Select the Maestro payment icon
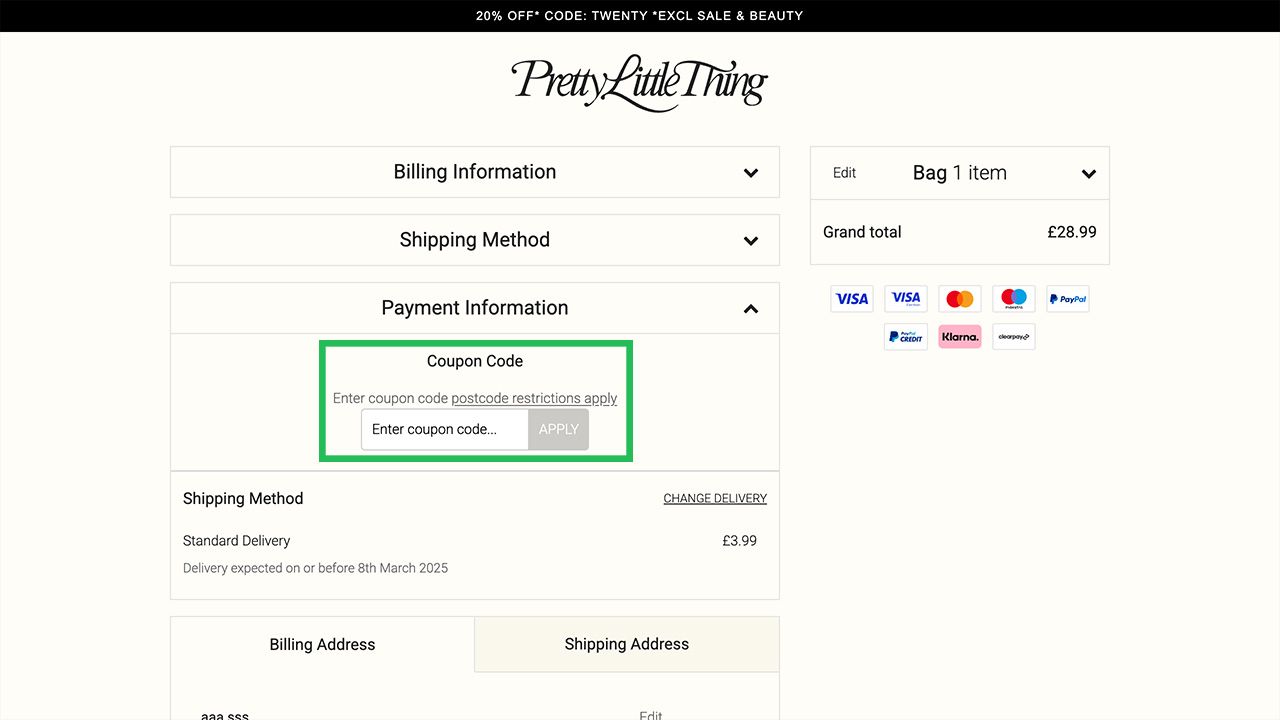This screenshot has height=720, width=1280. (x=1013, y=298)
